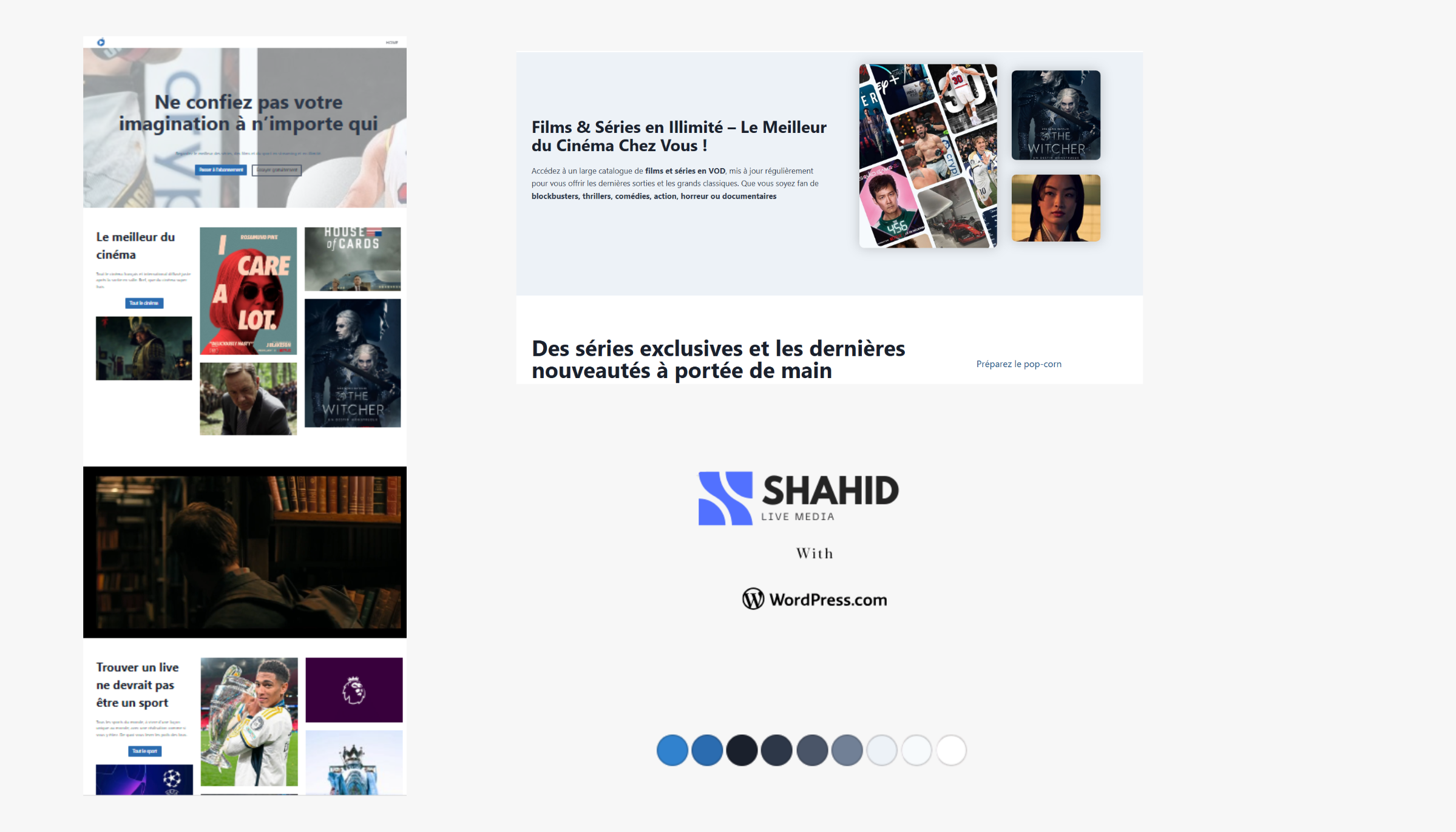Click the Shahid Live Media logo
Viewport: 1456px width, 832px height.
pyautogui.click(x=798, y=498)
